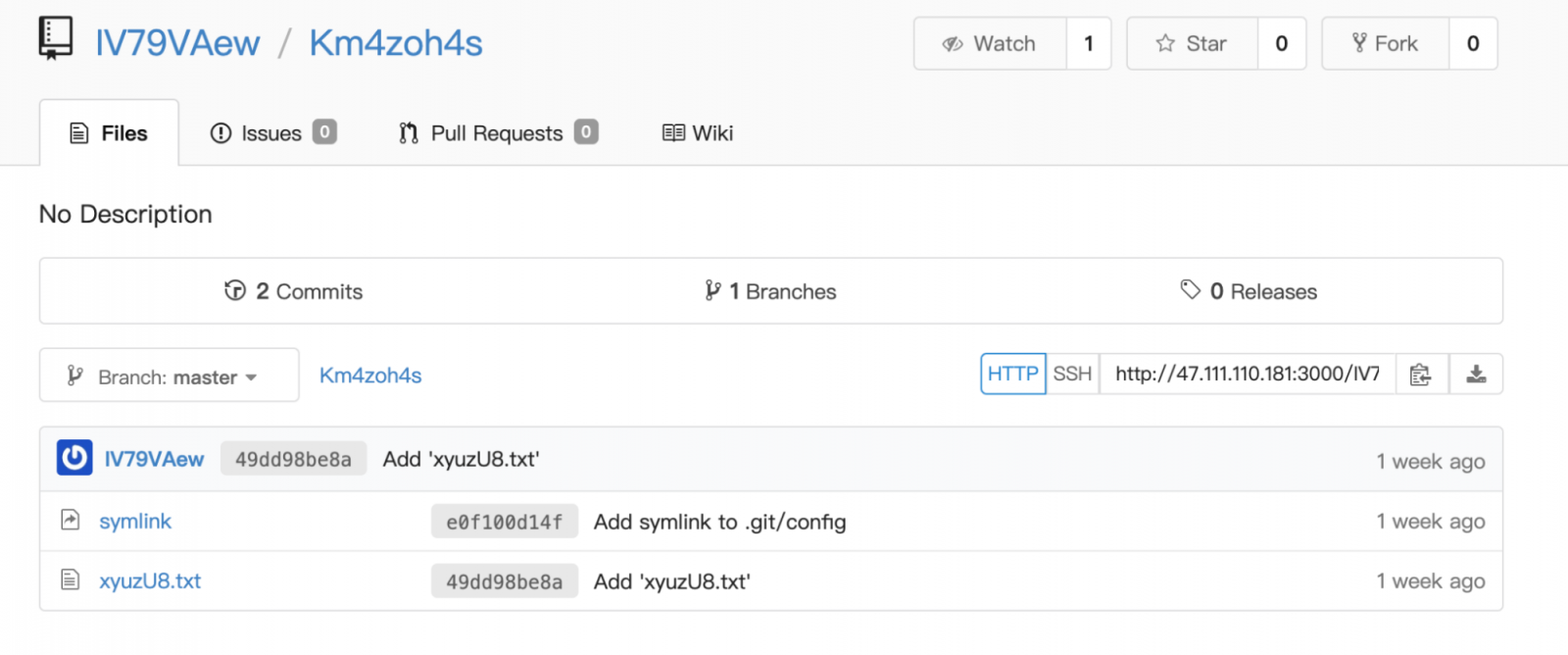This screenshot has width=1568, height=655.
Task: Click the IV79VAew user avatar icon
Action: (74, 458)
